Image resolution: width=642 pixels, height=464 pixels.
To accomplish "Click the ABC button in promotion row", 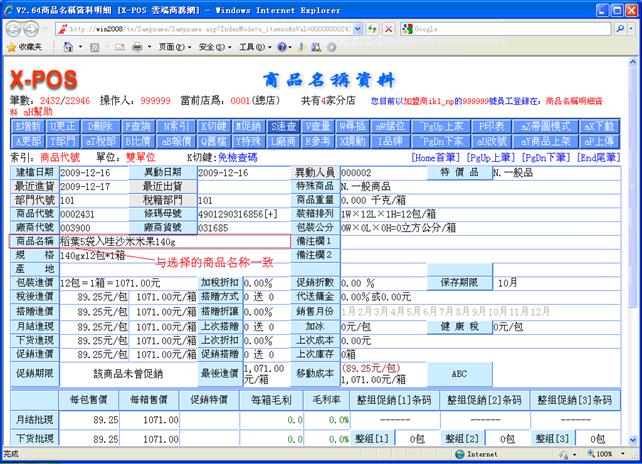I will [458, 372].
